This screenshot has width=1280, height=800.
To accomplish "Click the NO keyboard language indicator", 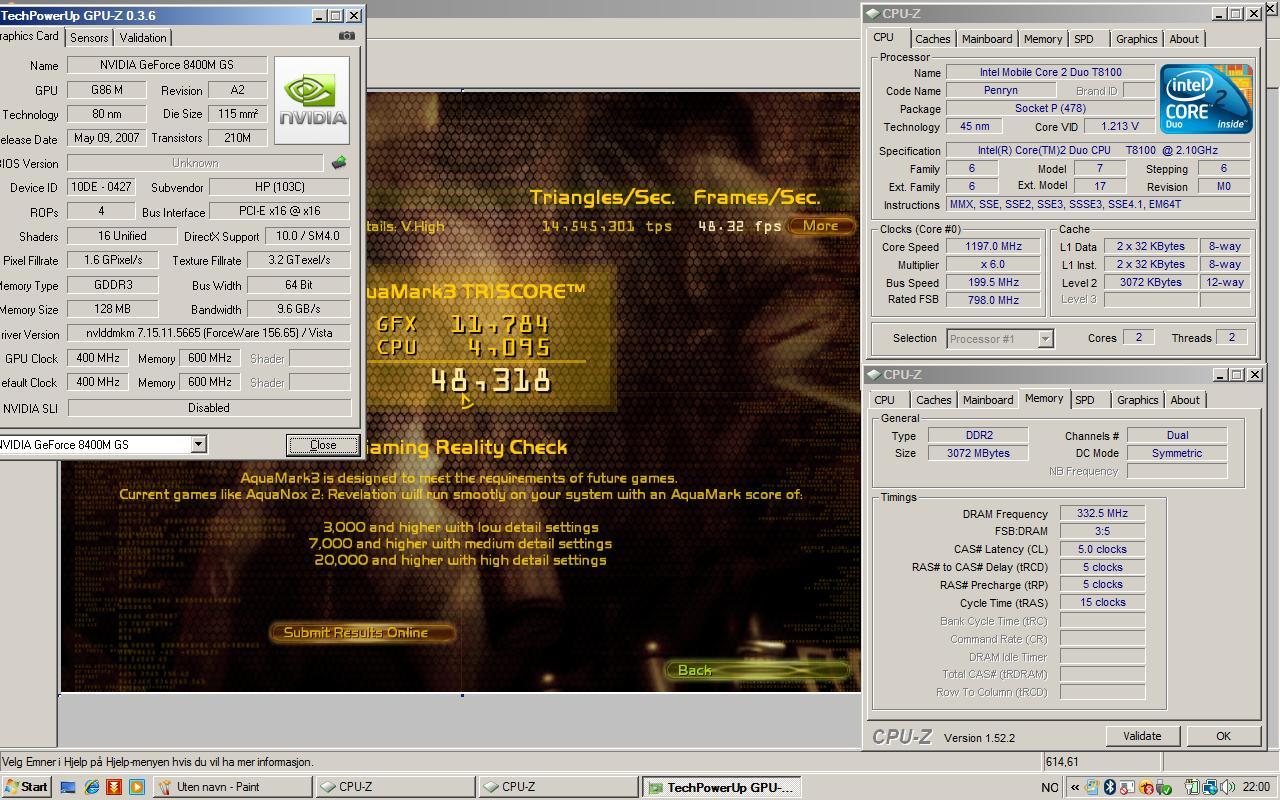I will click(x=1049, y=787).
